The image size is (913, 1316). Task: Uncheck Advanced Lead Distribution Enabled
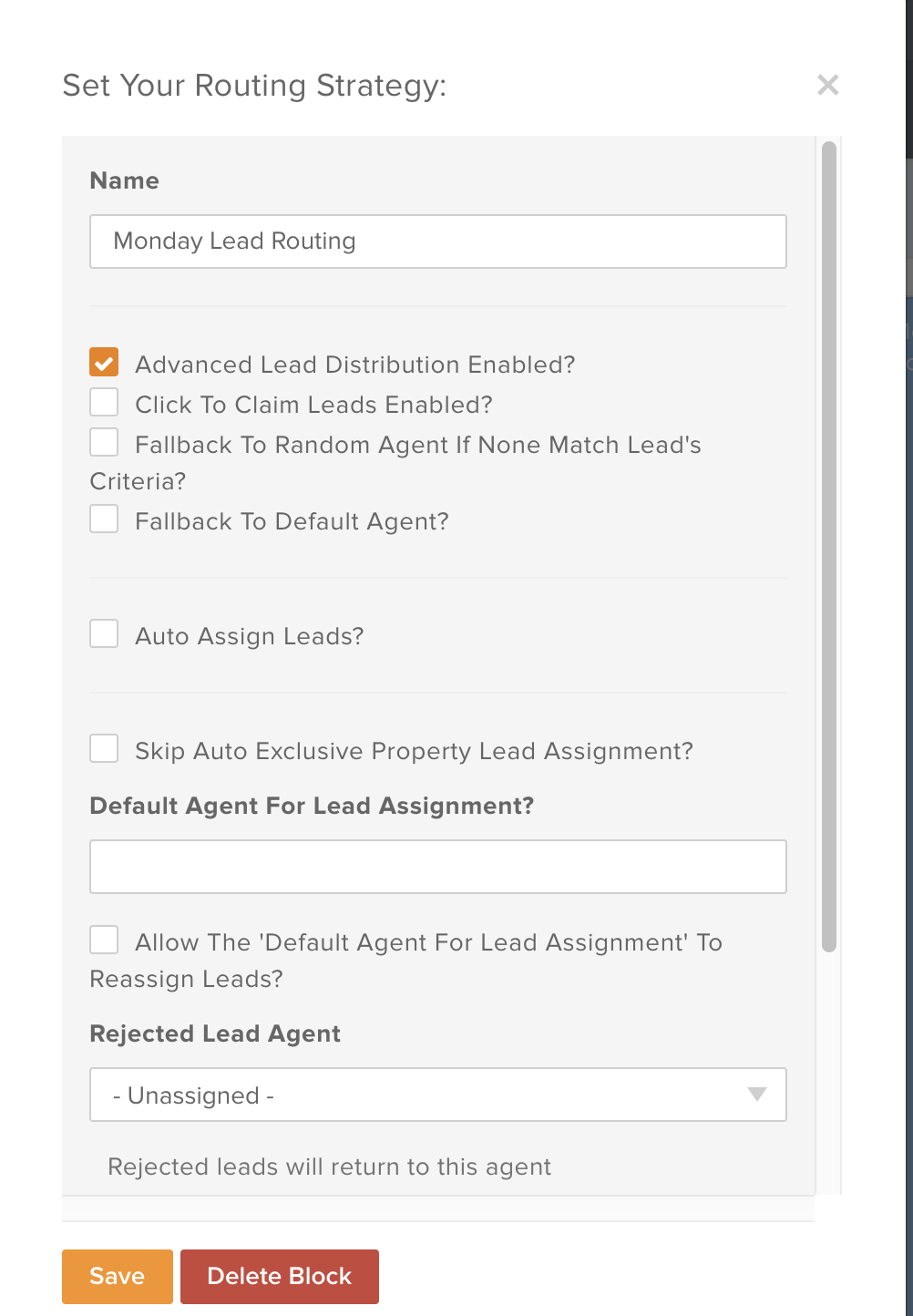(103, 362)
